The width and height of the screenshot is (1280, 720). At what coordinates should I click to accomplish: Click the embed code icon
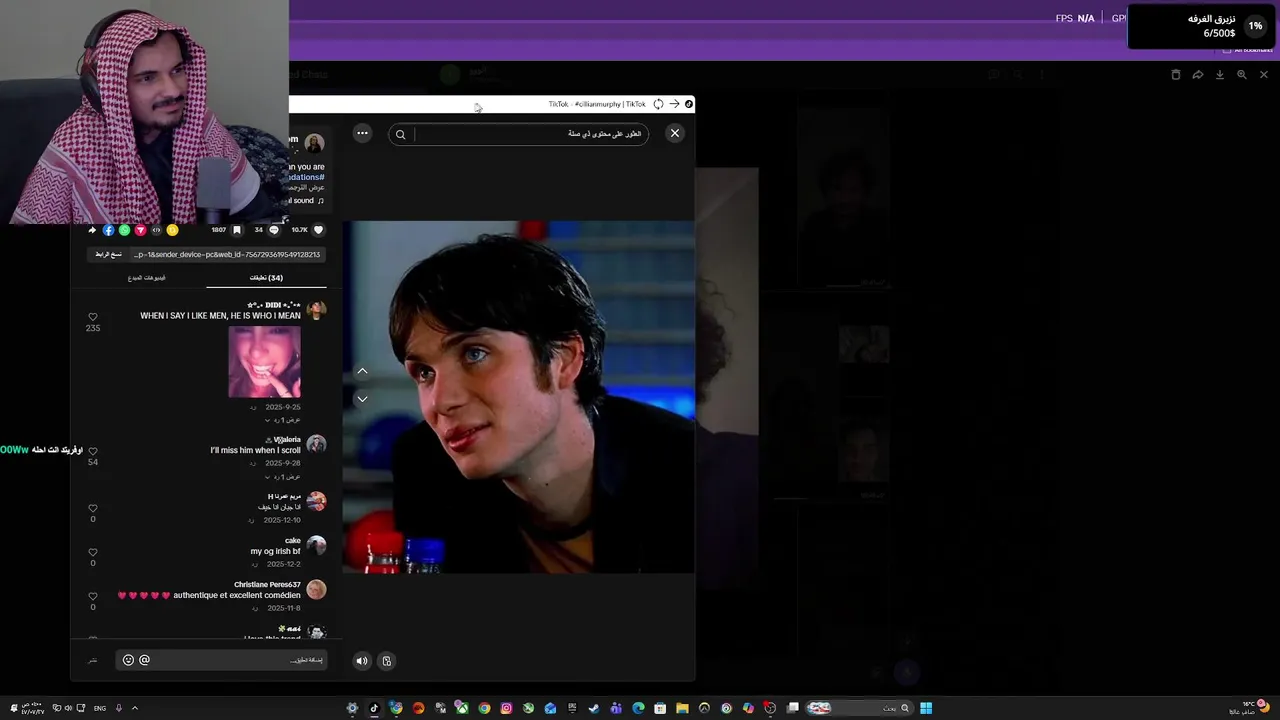pyautogui.click(x=156, y=230)
